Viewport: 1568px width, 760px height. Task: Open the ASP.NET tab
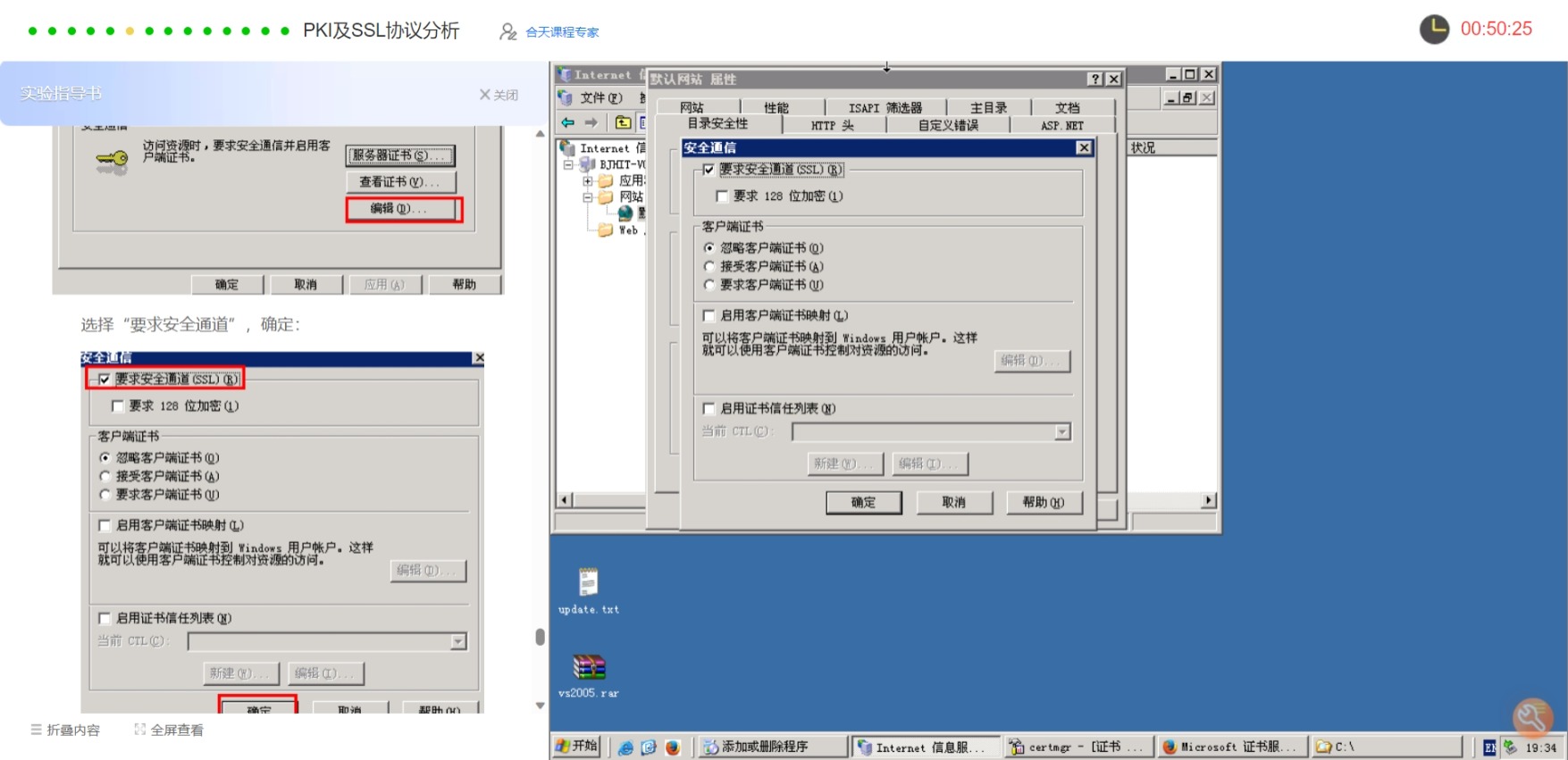coord(1061,126)
